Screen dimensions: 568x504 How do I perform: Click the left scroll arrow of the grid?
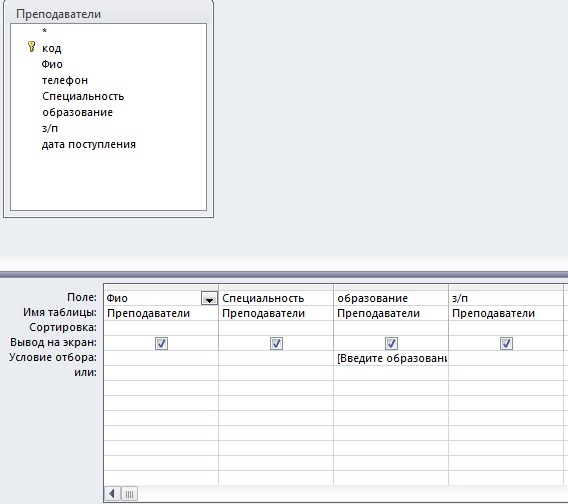(x=112, y=493)
